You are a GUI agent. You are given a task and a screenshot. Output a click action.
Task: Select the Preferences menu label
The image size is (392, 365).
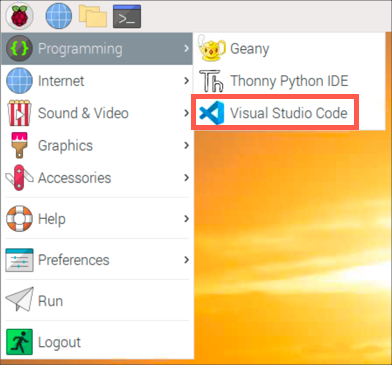[73, 260]
